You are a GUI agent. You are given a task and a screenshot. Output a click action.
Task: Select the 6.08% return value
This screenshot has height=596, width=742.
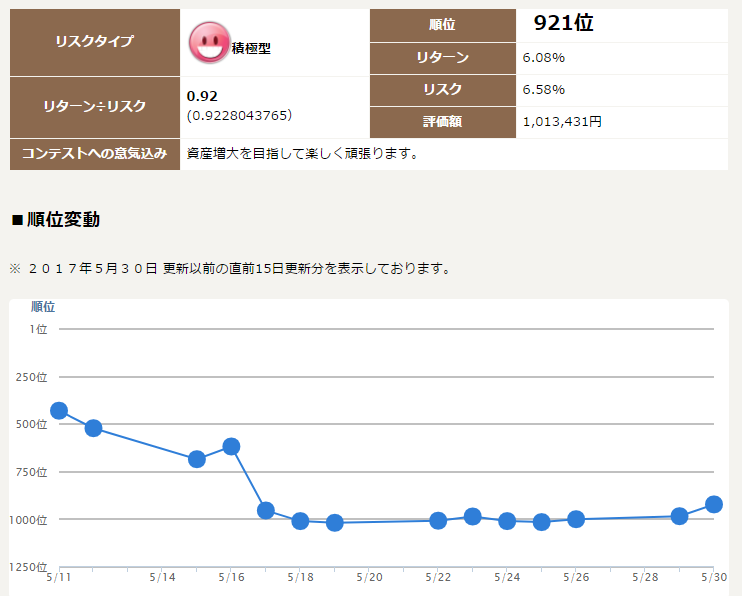tap(544, 58)
